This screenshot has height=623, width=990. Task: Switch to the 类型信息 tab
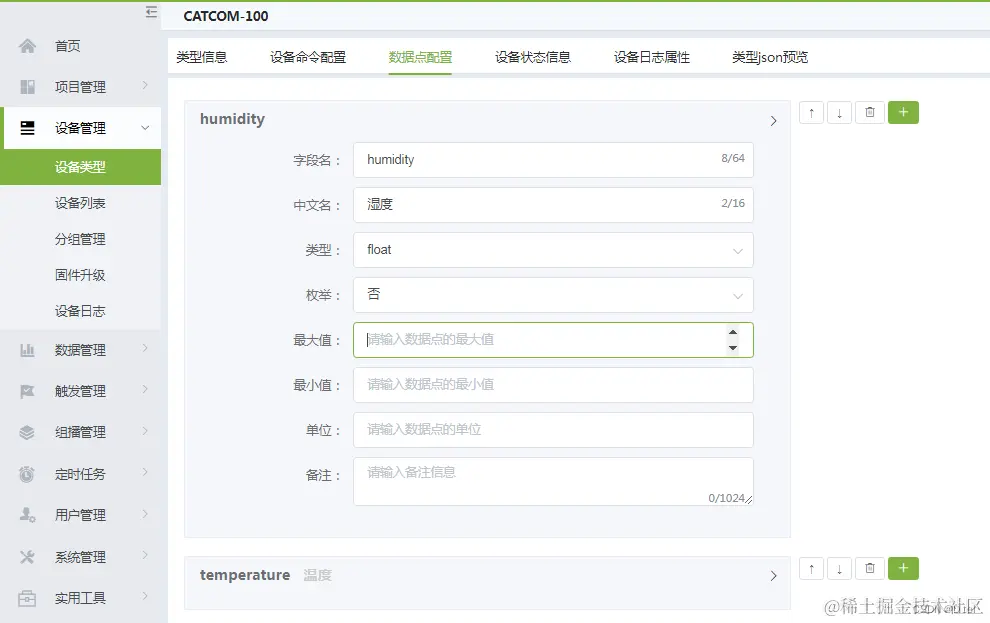pyautogui.click(x=201, y=57)
